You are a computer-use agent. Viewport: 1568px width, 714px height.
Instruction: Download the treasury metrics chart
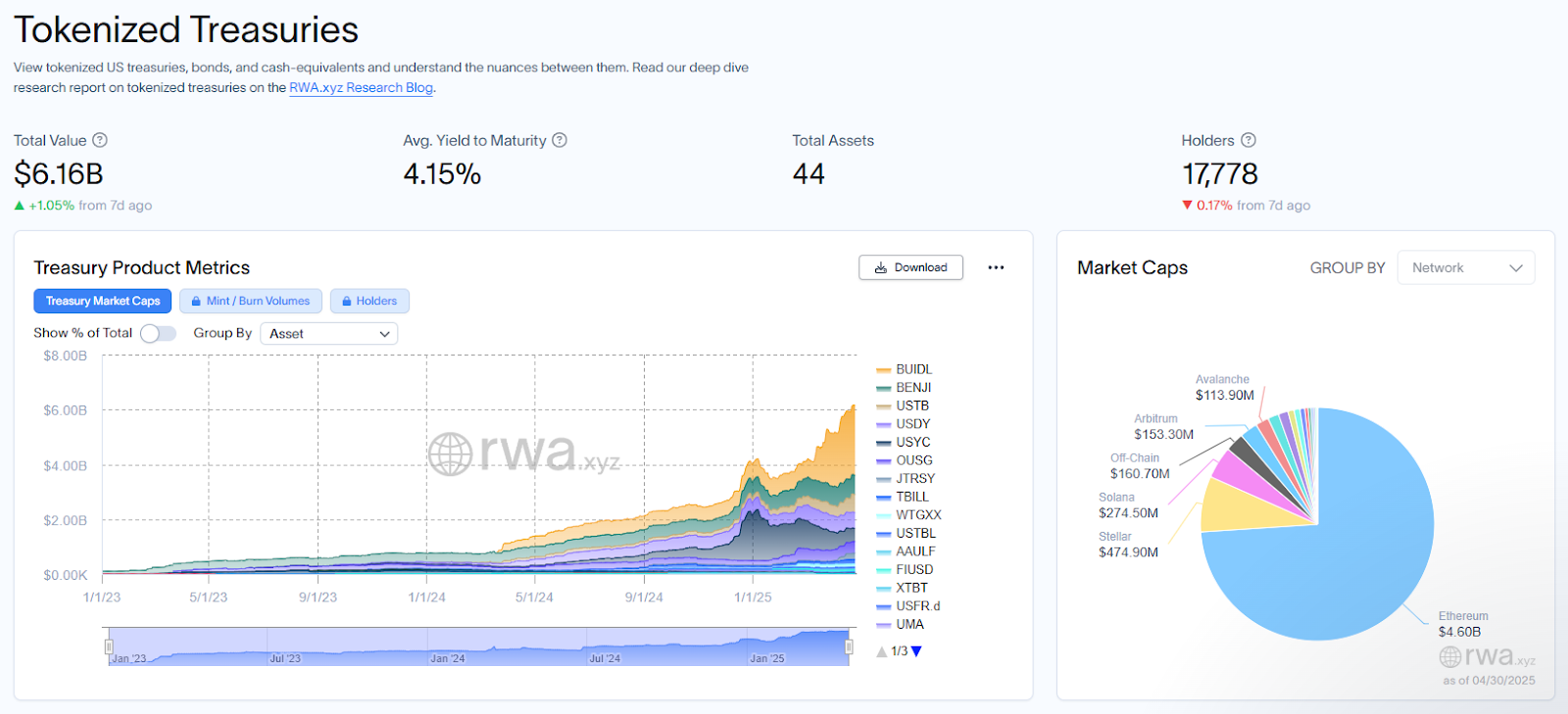[x=910, y=267]
